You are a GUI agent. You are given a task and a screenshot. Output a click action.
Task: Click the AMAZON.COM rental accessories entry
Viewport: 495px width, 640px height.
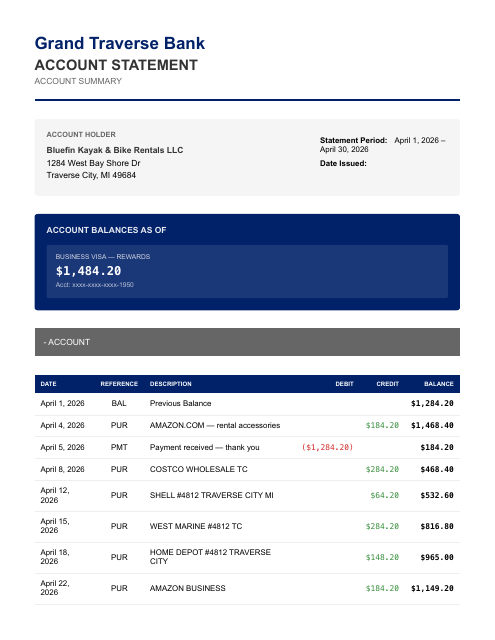215,425
